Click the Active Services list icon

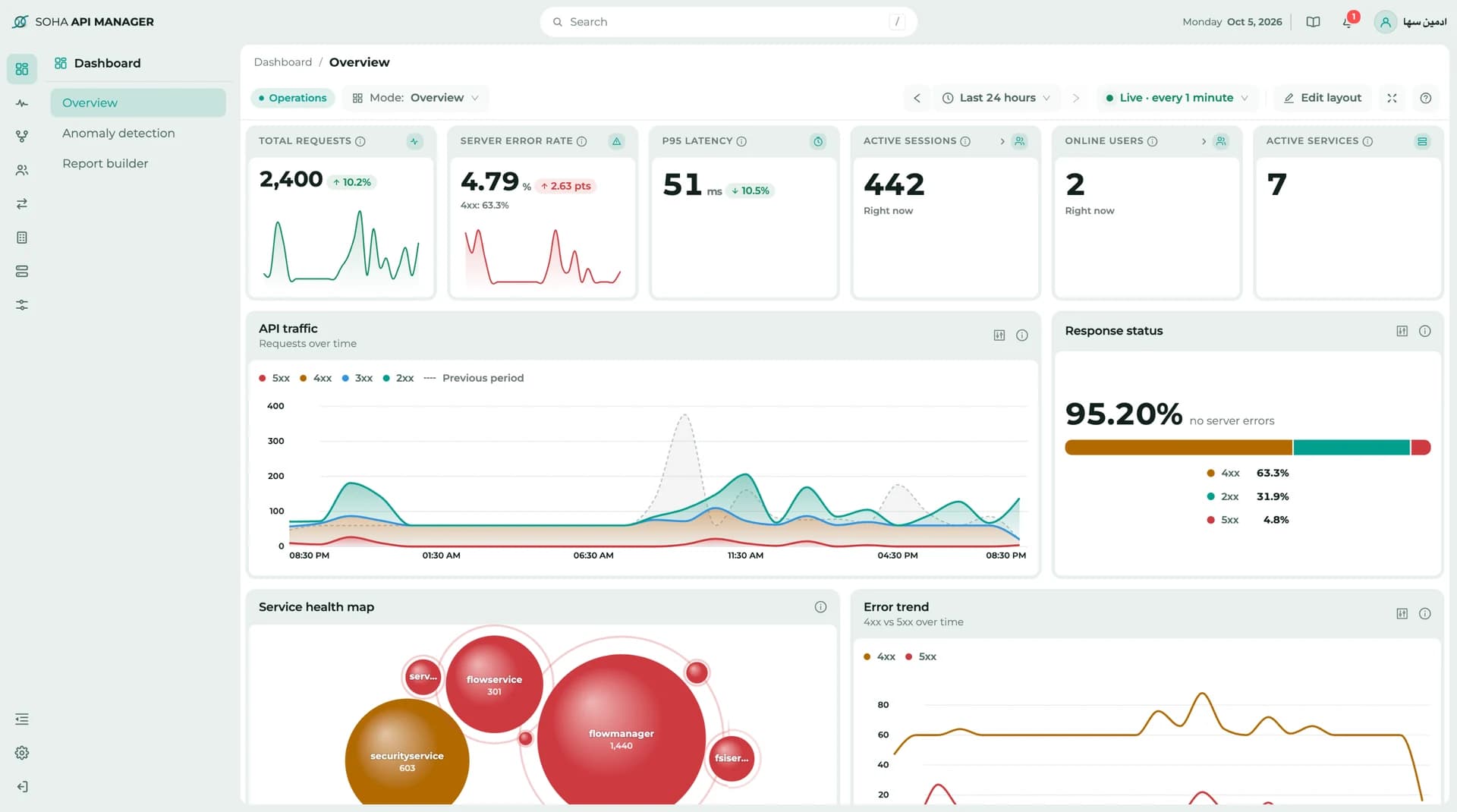[1422, 141]
